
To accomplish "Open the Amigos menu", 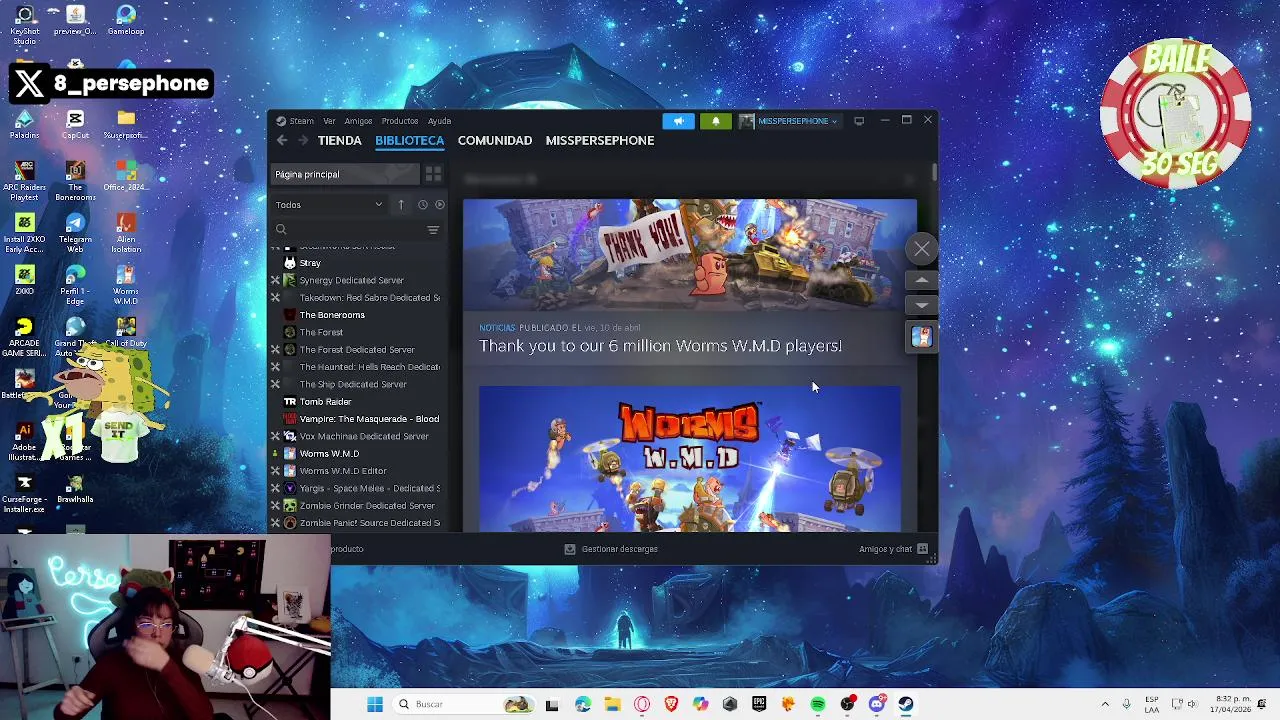I will tap(358, 121).
